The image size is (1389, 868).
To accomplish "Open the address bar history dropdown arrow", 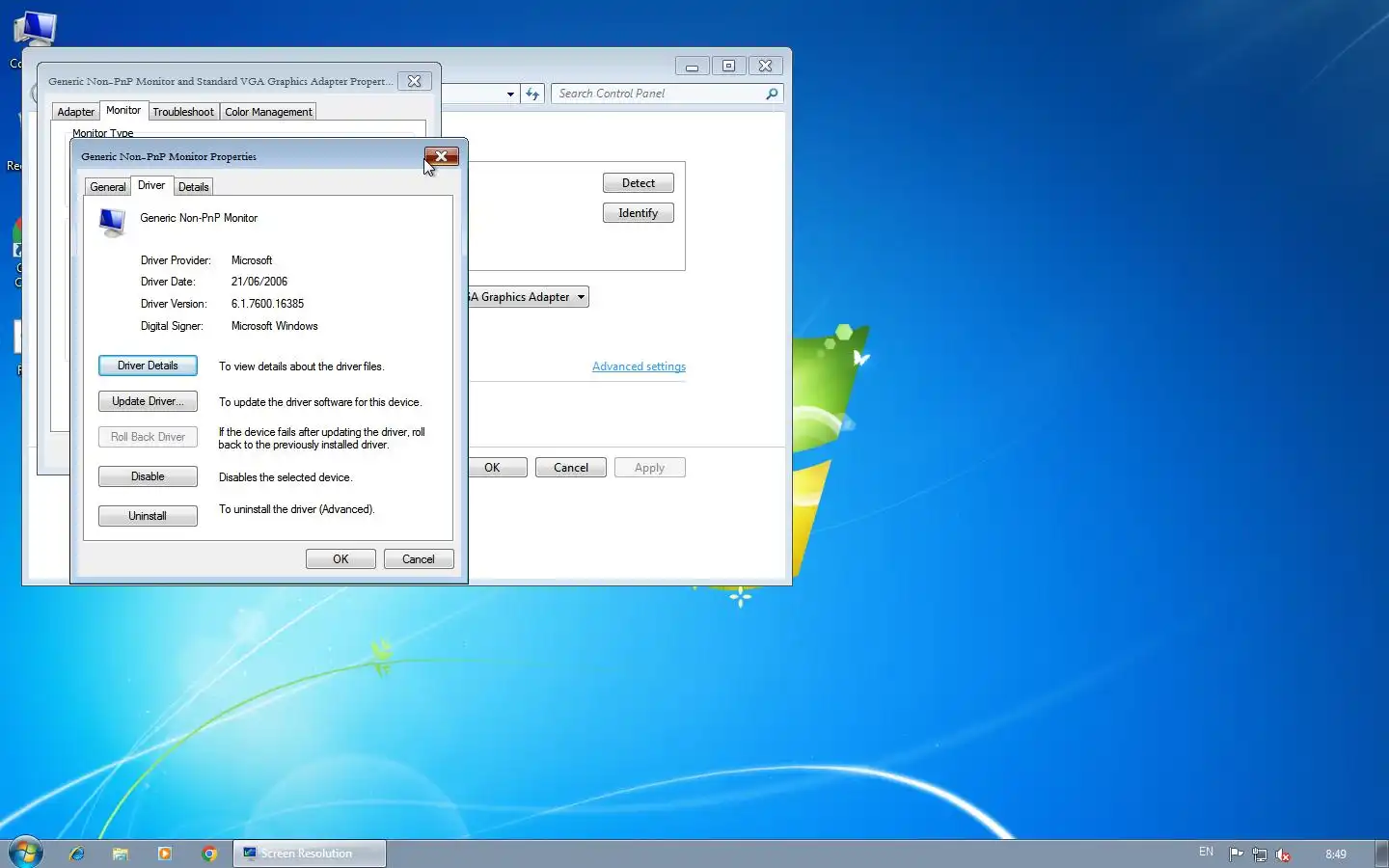I will click(510, 94).
